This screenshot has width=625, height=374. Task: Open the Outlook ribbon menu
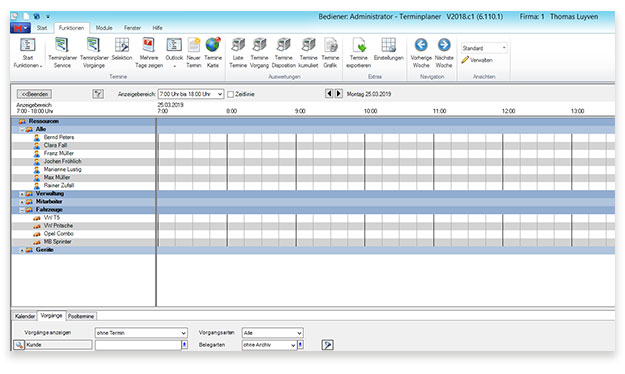pyautogui.click(x=174, y=53)
